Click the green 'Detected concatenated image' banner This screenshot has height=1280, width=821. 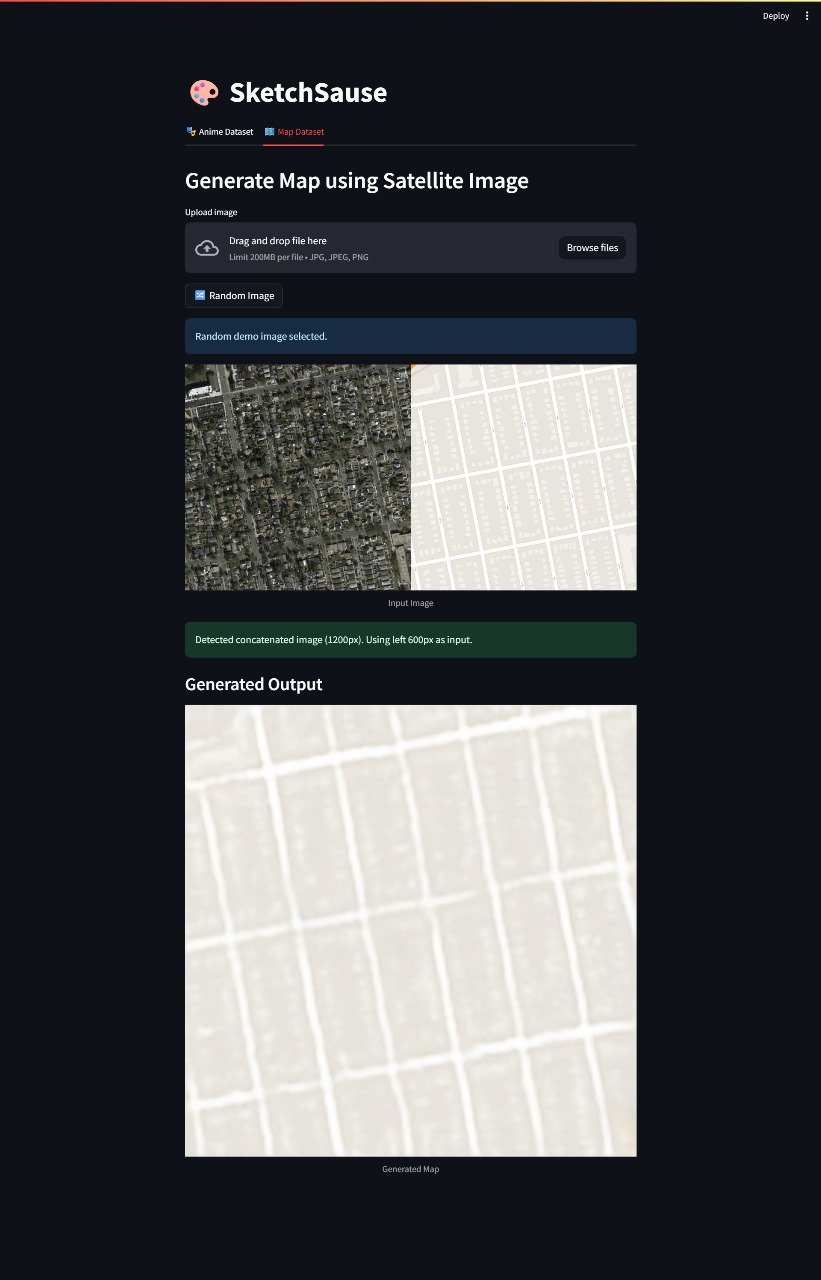pyautogui.click(x=410, y=640)
